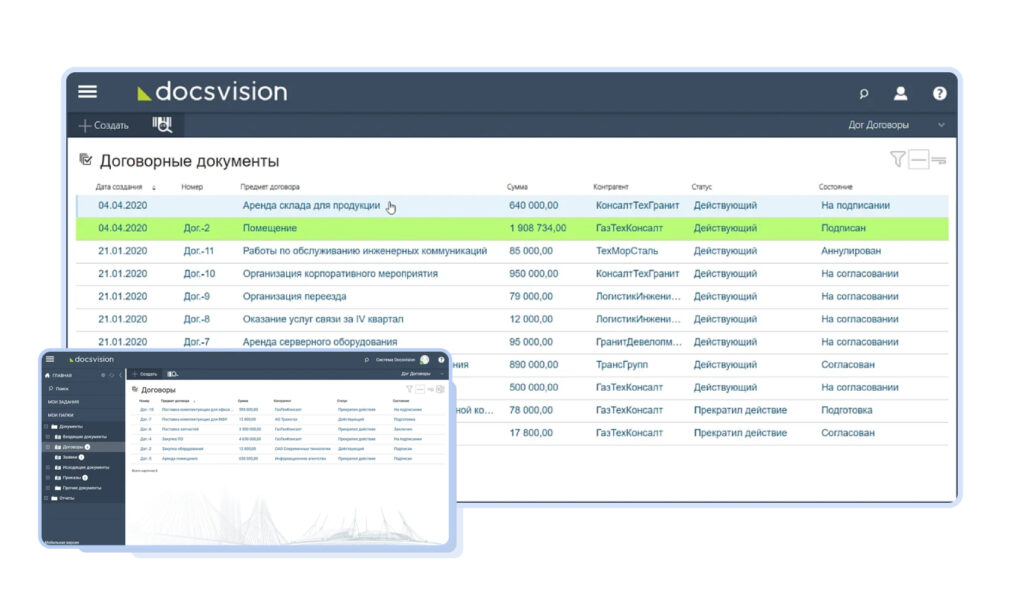
Task: Toggle the compact list view icon near the funnel
Action: pyautogui.click(x=919, y=160)
